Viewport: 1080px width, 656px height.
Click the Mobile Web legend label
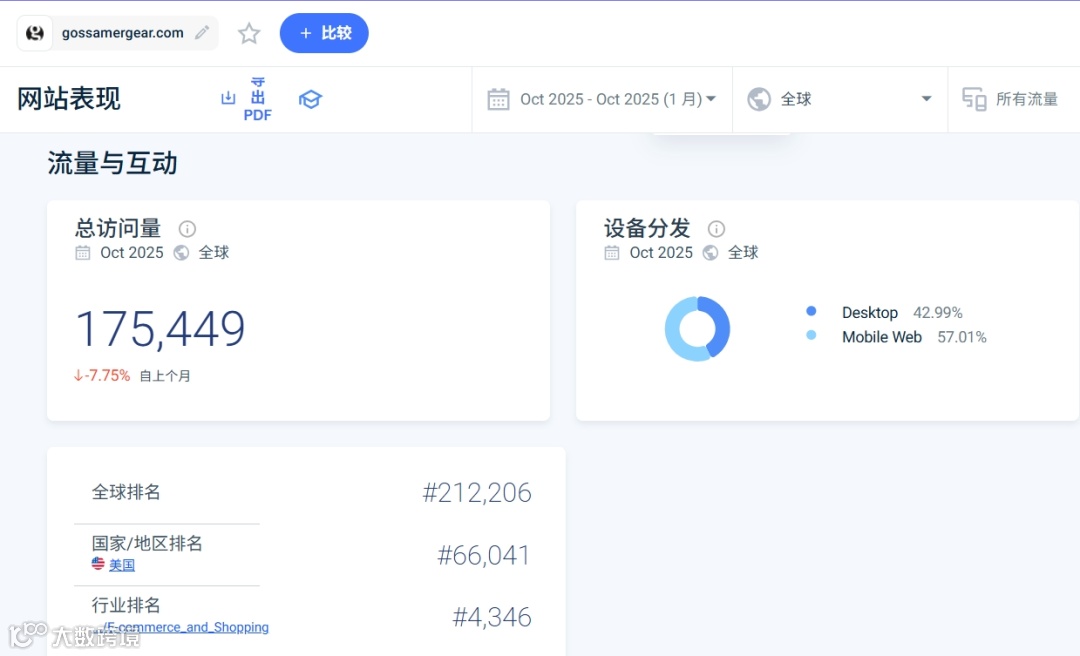pyautogui.click(x=882, y=337)
